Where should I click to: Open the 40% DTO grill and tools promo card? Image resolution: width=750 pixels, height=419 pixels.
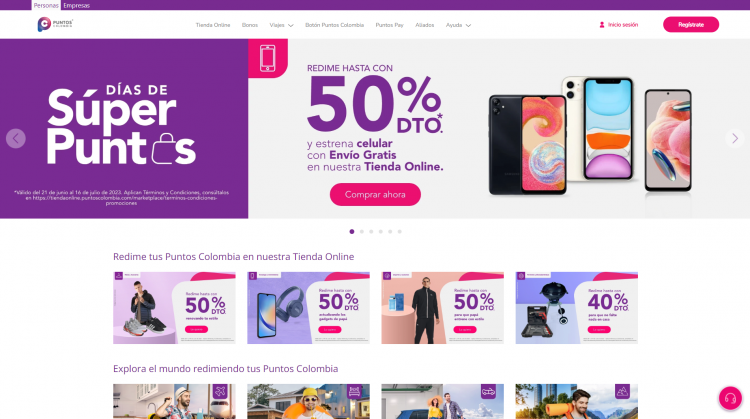coord(576,308)
